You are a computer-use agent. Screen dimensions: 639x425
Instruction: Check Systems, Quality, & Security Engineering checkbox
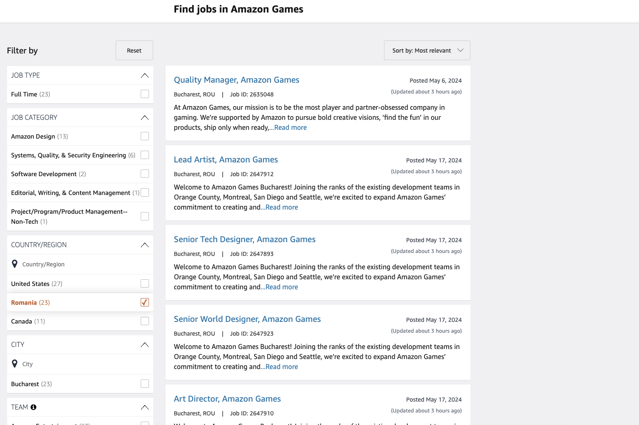click(x=145, y=155)
